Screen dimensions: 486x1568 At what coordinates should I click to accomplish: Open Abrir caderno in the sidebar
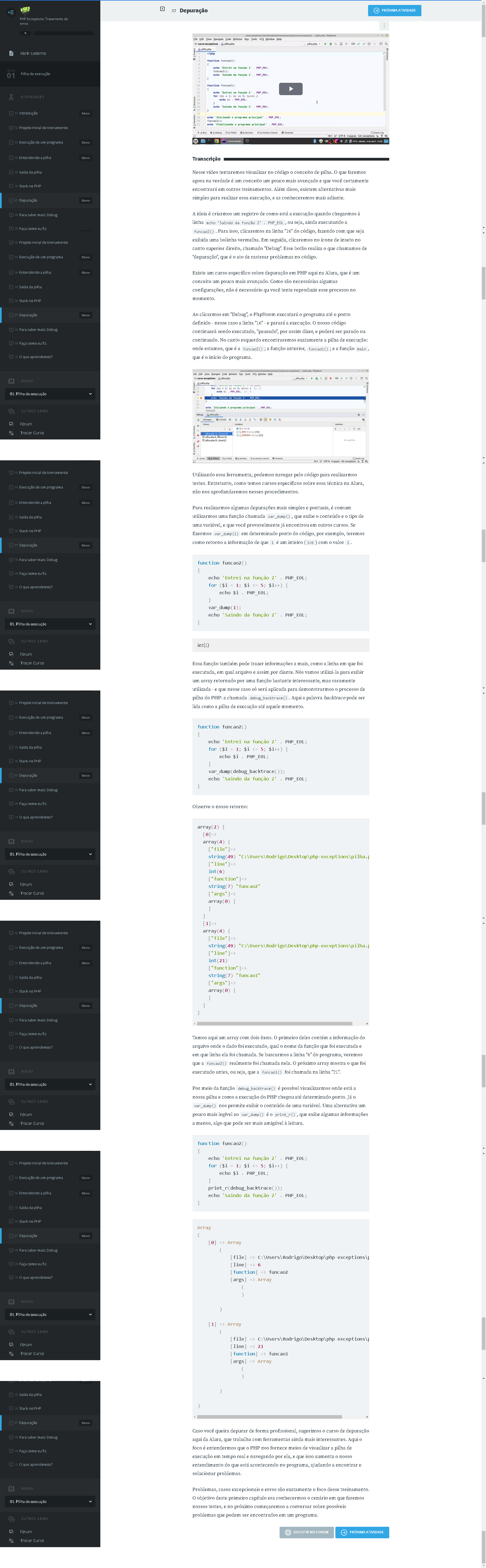(33, 54)
